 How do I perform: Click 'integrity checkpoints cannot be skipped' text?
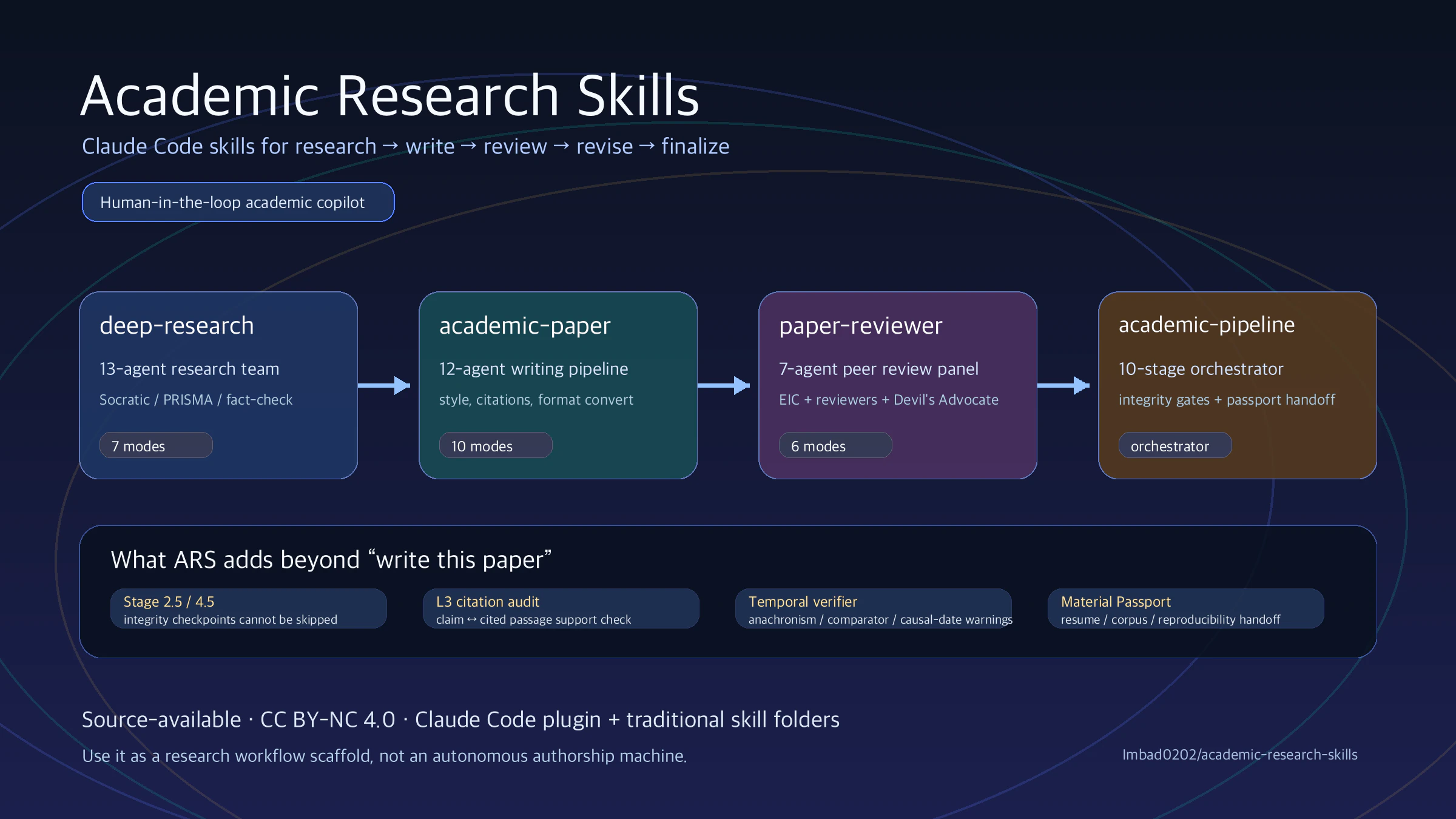231,619
